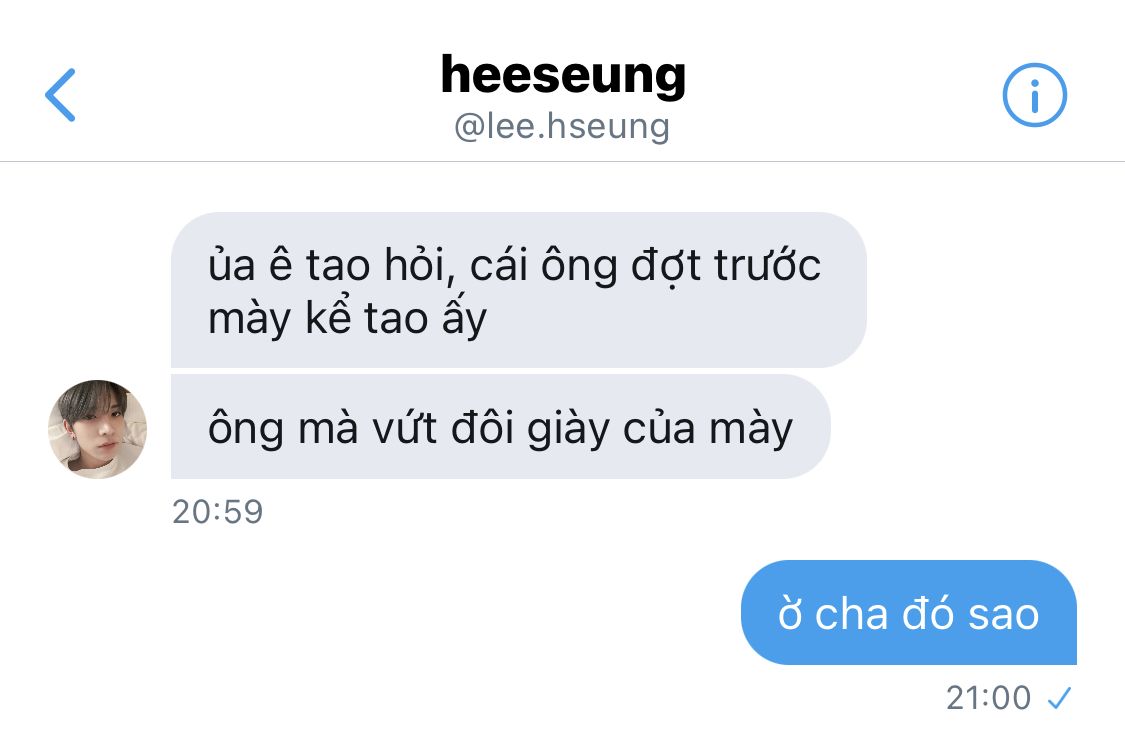This screenshot has height=741, width=1125.
Task: Tap the word "giày" in the gray bubble
Action: tap(568, 430)
